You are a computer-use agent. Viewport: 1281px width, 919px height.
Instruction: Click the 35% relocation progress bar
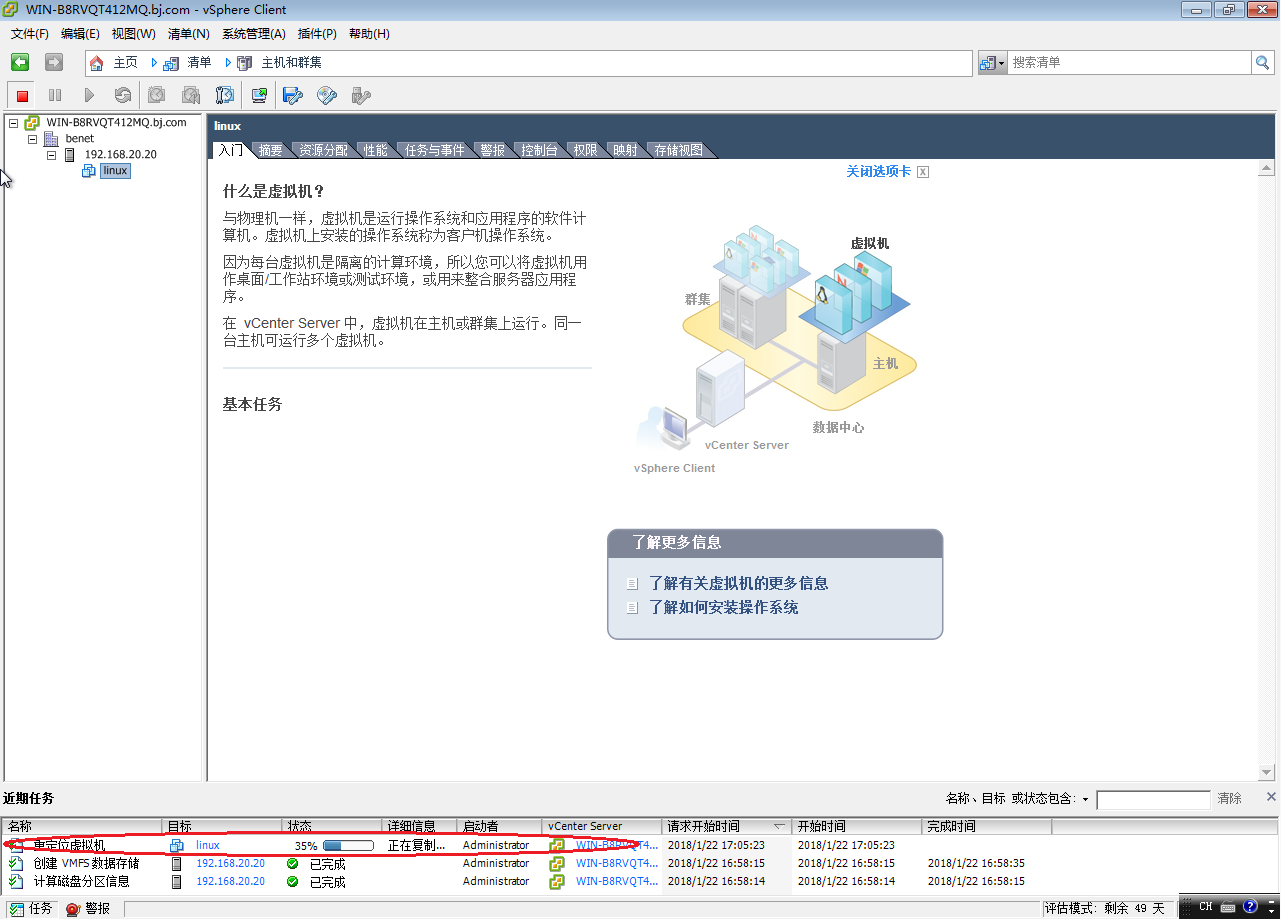[348, 846]
